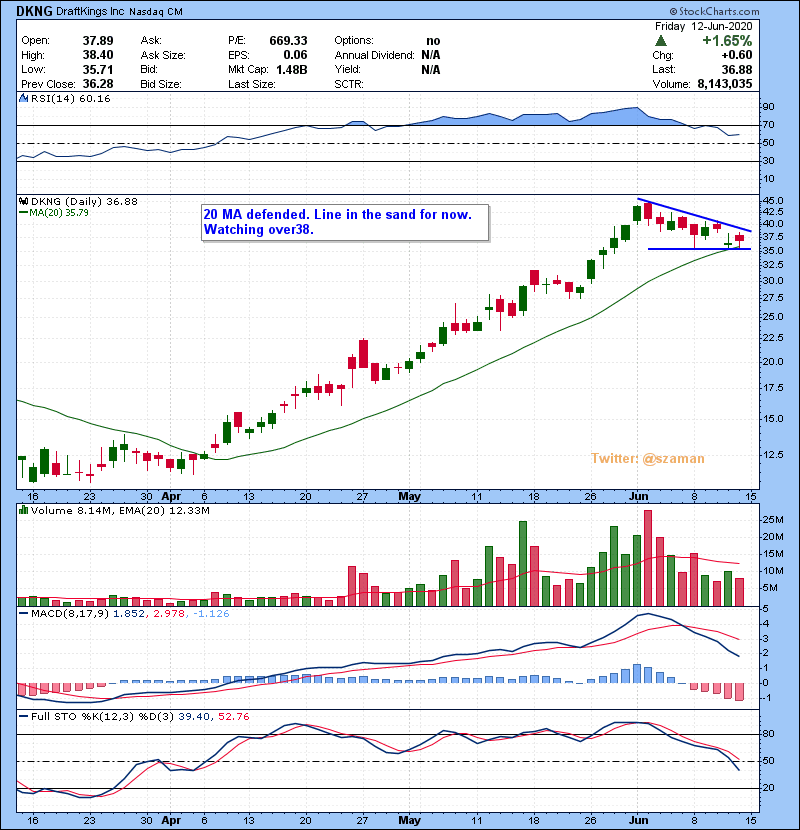Click the RSI indicator icon beside RSI(14)

23,98
